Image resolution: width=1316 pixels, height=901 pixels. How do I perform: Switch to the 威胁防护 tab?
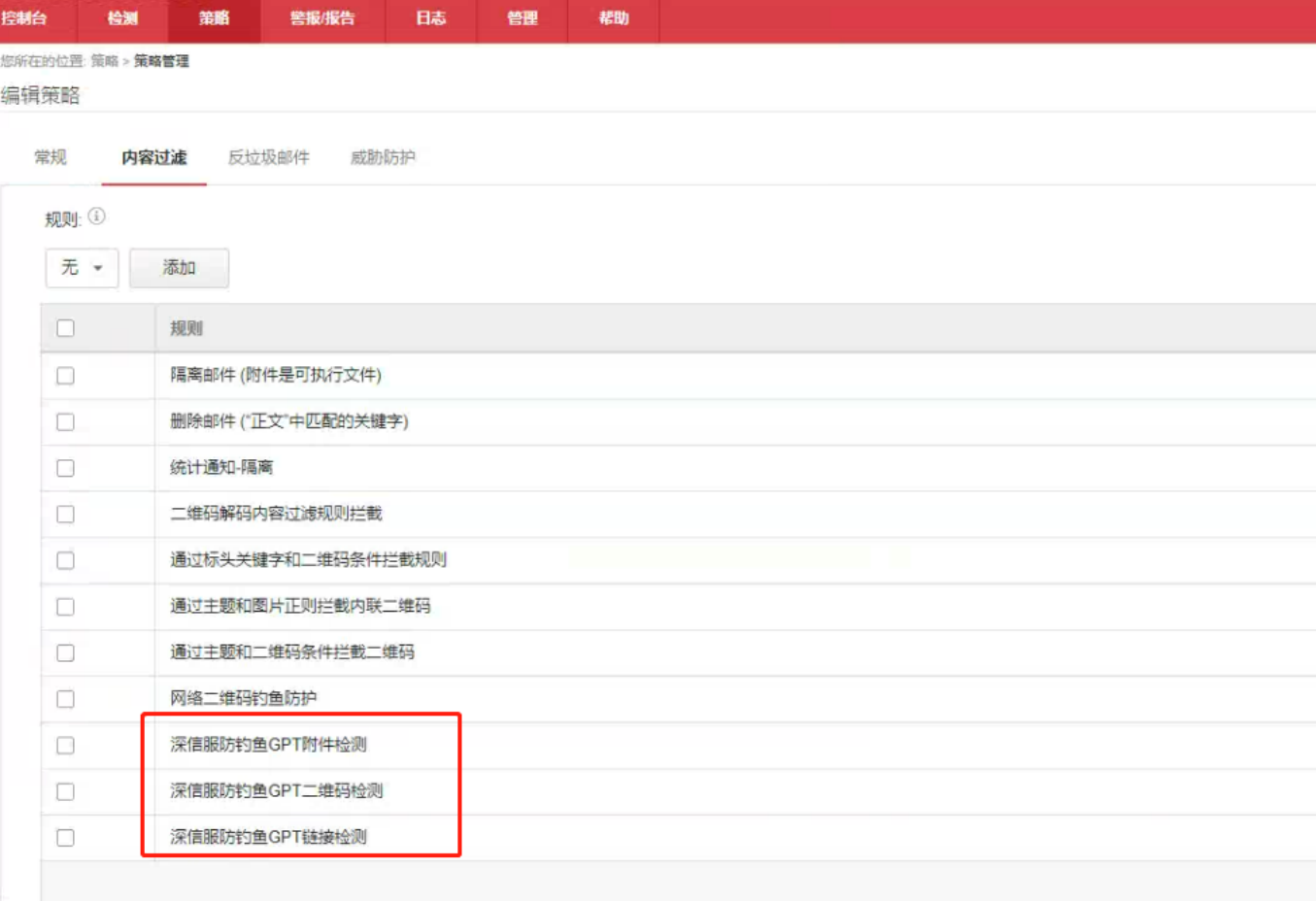383,157
